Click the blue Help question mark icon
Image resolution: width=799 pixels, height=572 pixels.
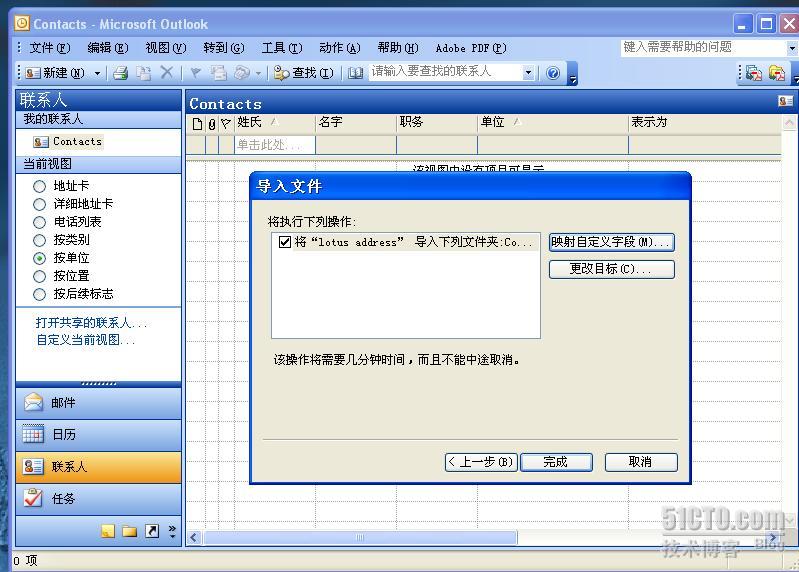tap(553, 73)
